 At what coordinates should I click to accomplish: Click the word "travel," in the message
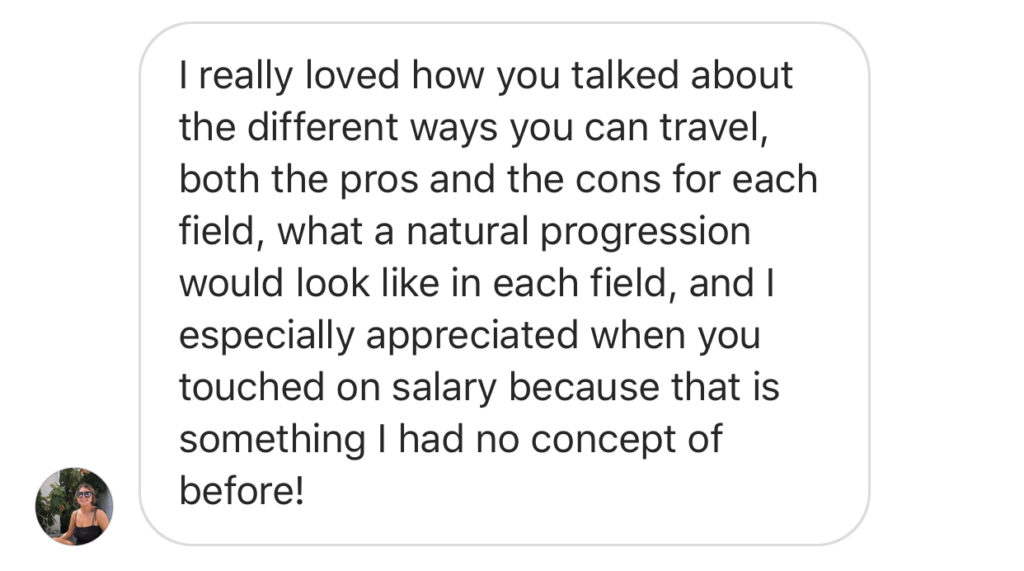click(714, 127)
